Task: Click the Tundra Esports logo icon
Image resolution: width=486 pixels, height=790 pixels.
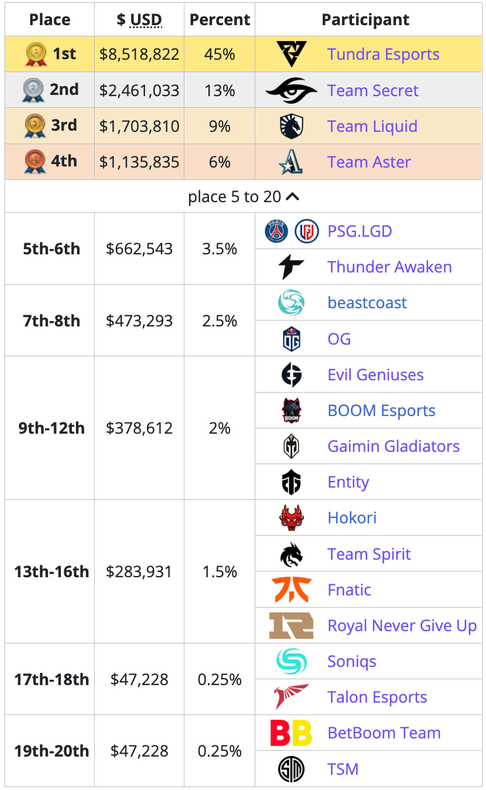Action: [x=291, y=54]
